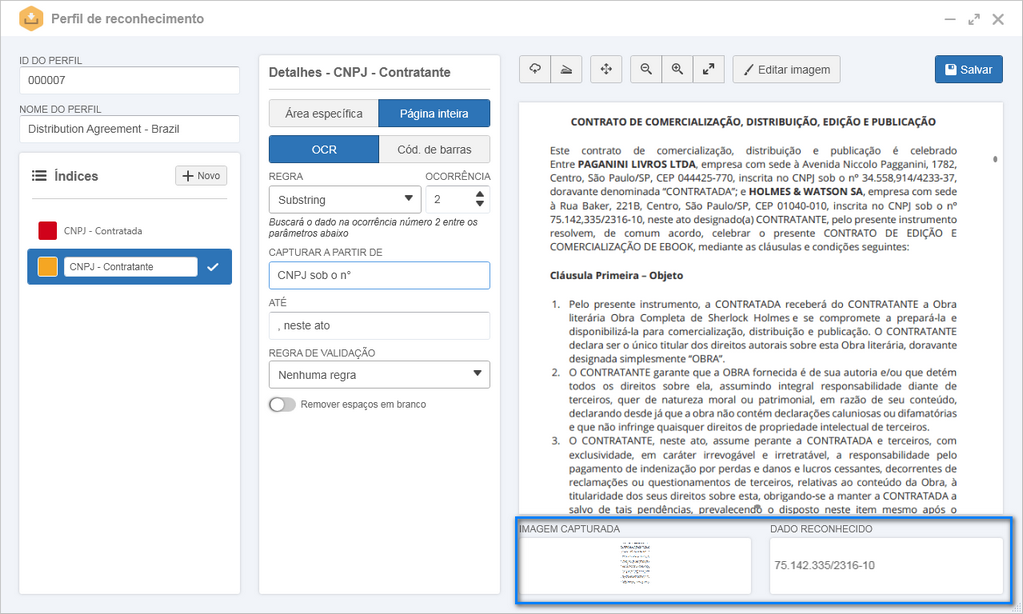Maximize the Perfil de reconhecimento window
This screenshot has height=614, width=1023.
974,20
